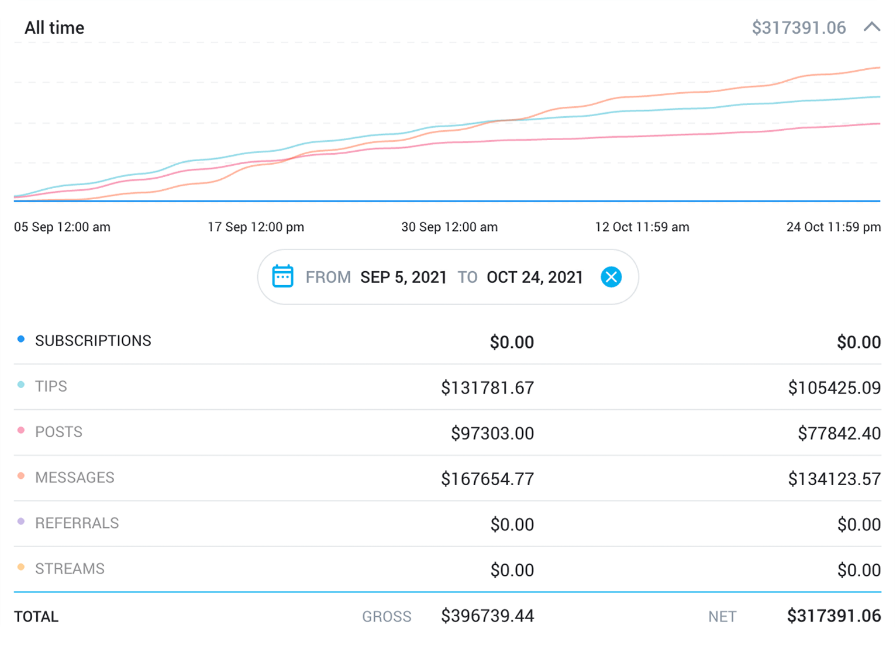Toggle the Messages series orange dot
The width and height of the screenshot is (895, 645).
pos(21,477)
